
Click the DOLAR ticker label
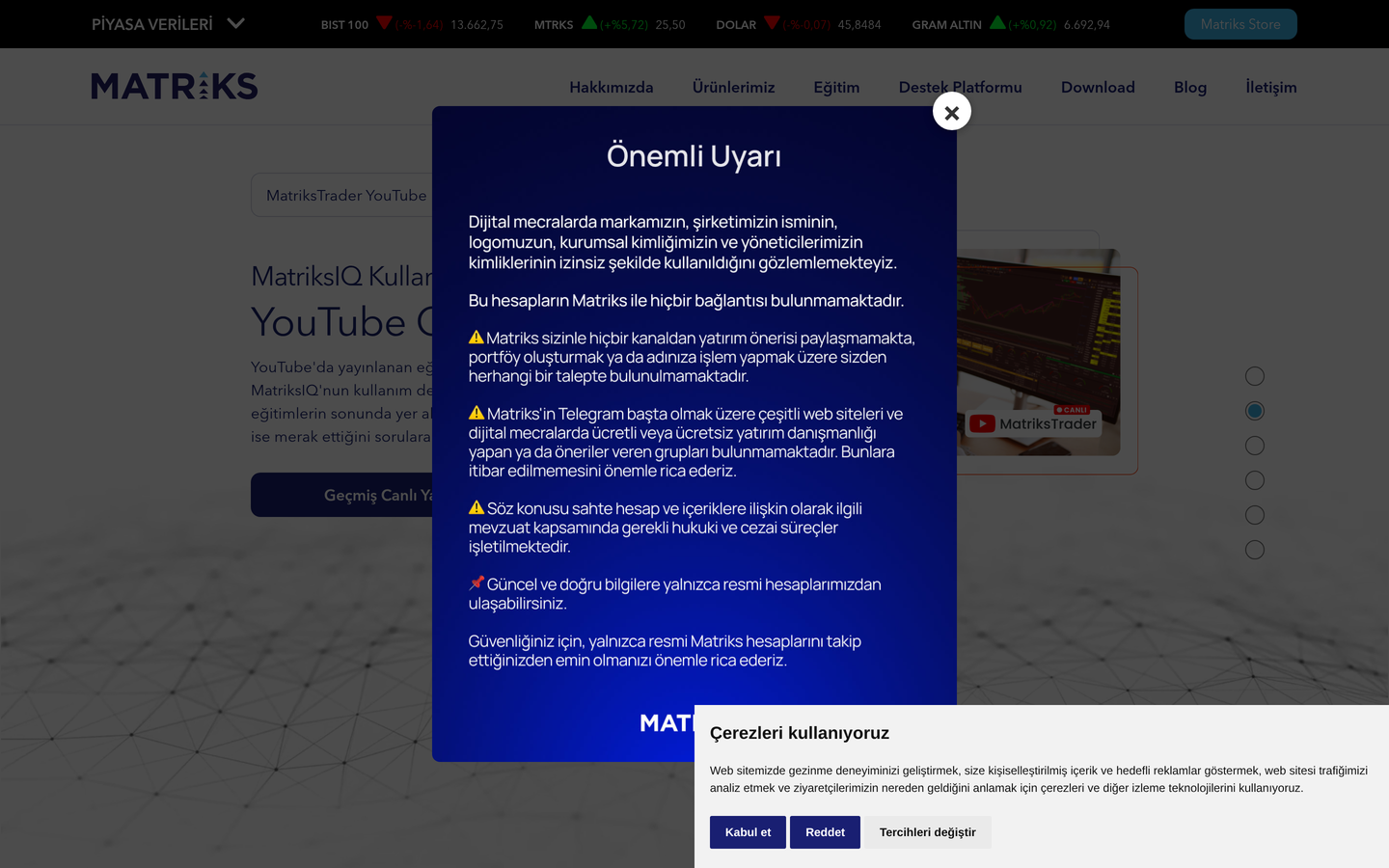click(736, 25)
